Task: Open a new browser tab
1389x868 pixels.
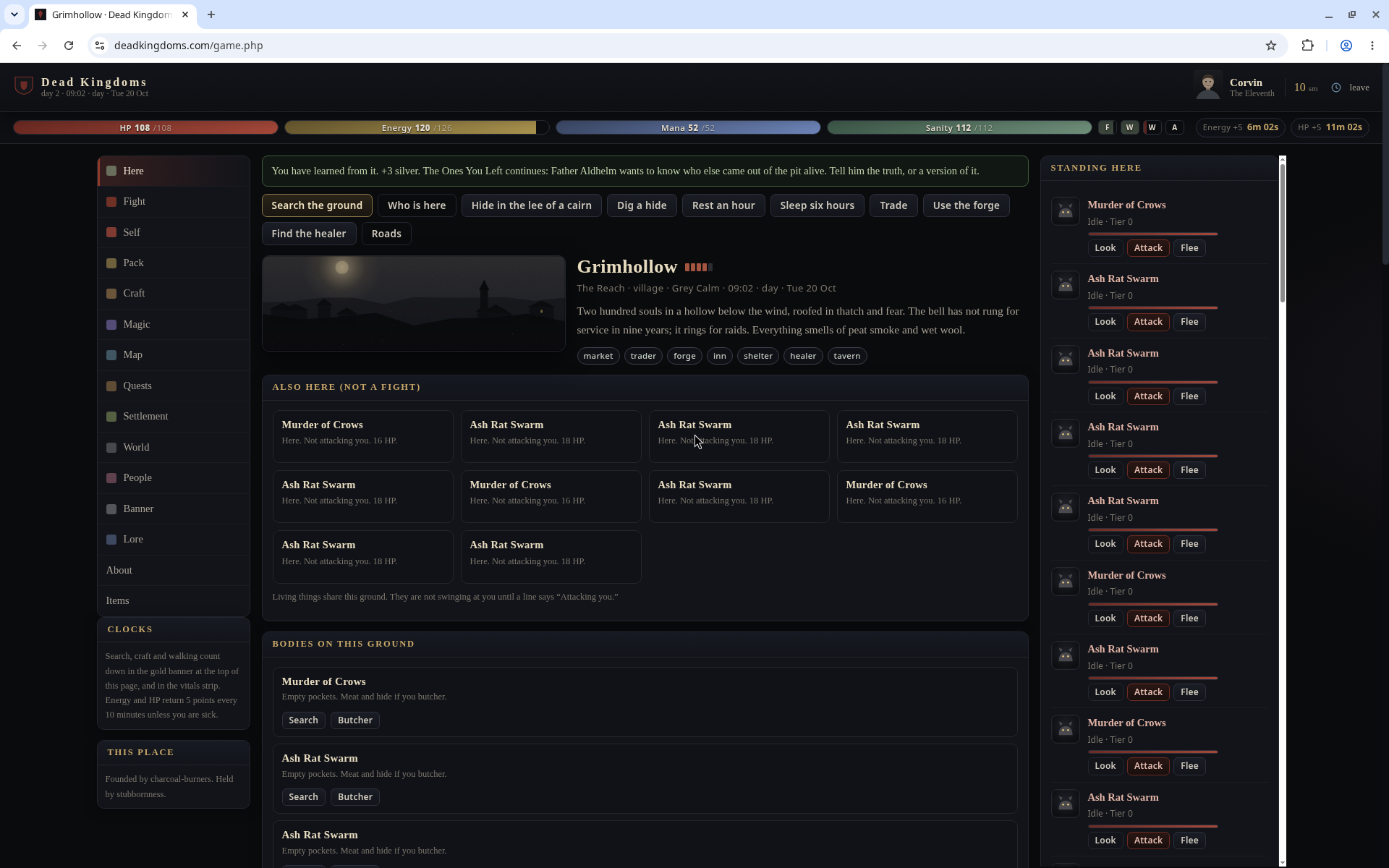Action: click(211, 14)
